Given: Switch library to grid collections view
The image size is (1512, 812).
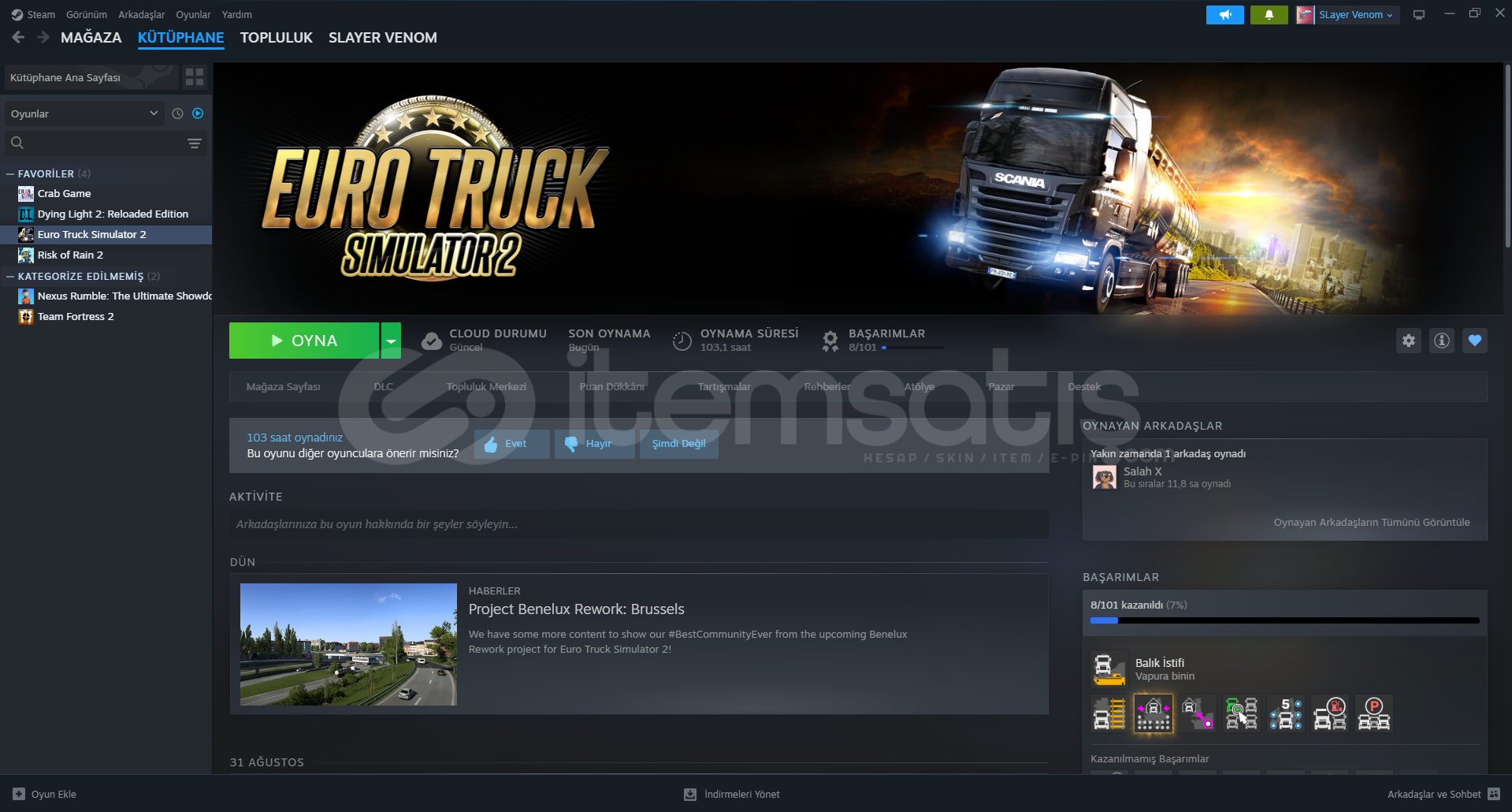Looking at the screenshot, I should (x=195, y=77).
